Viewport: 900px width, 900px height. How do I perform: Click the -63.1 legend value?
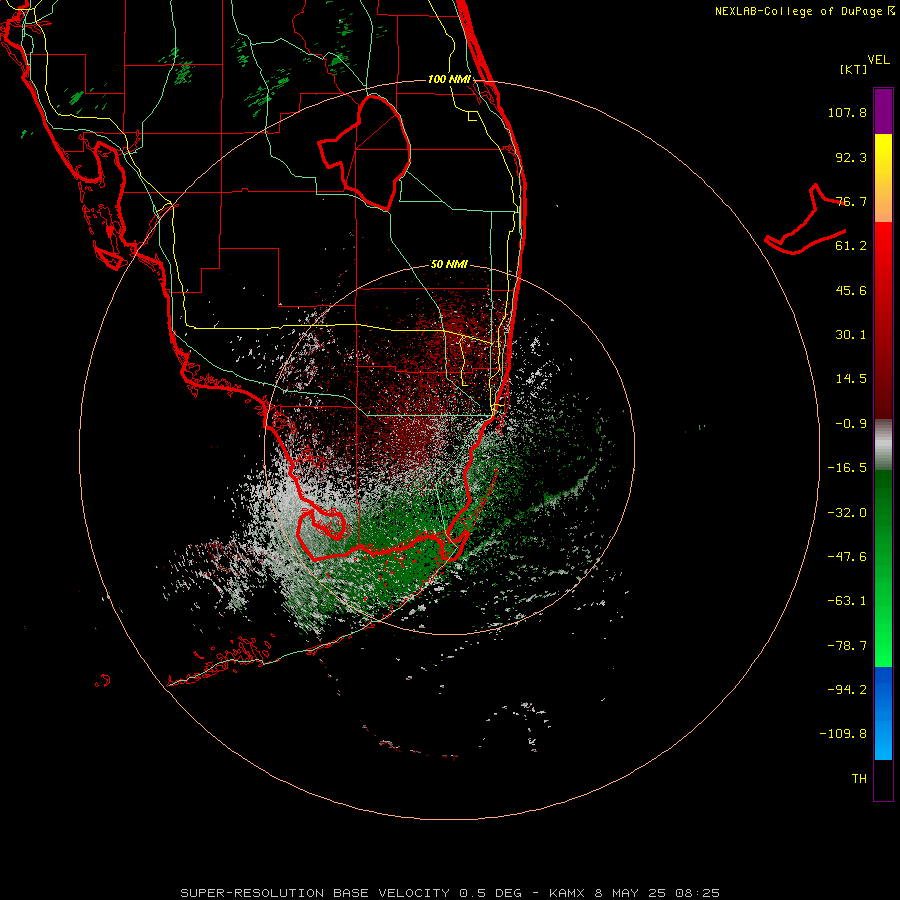(x=847, y=601)
